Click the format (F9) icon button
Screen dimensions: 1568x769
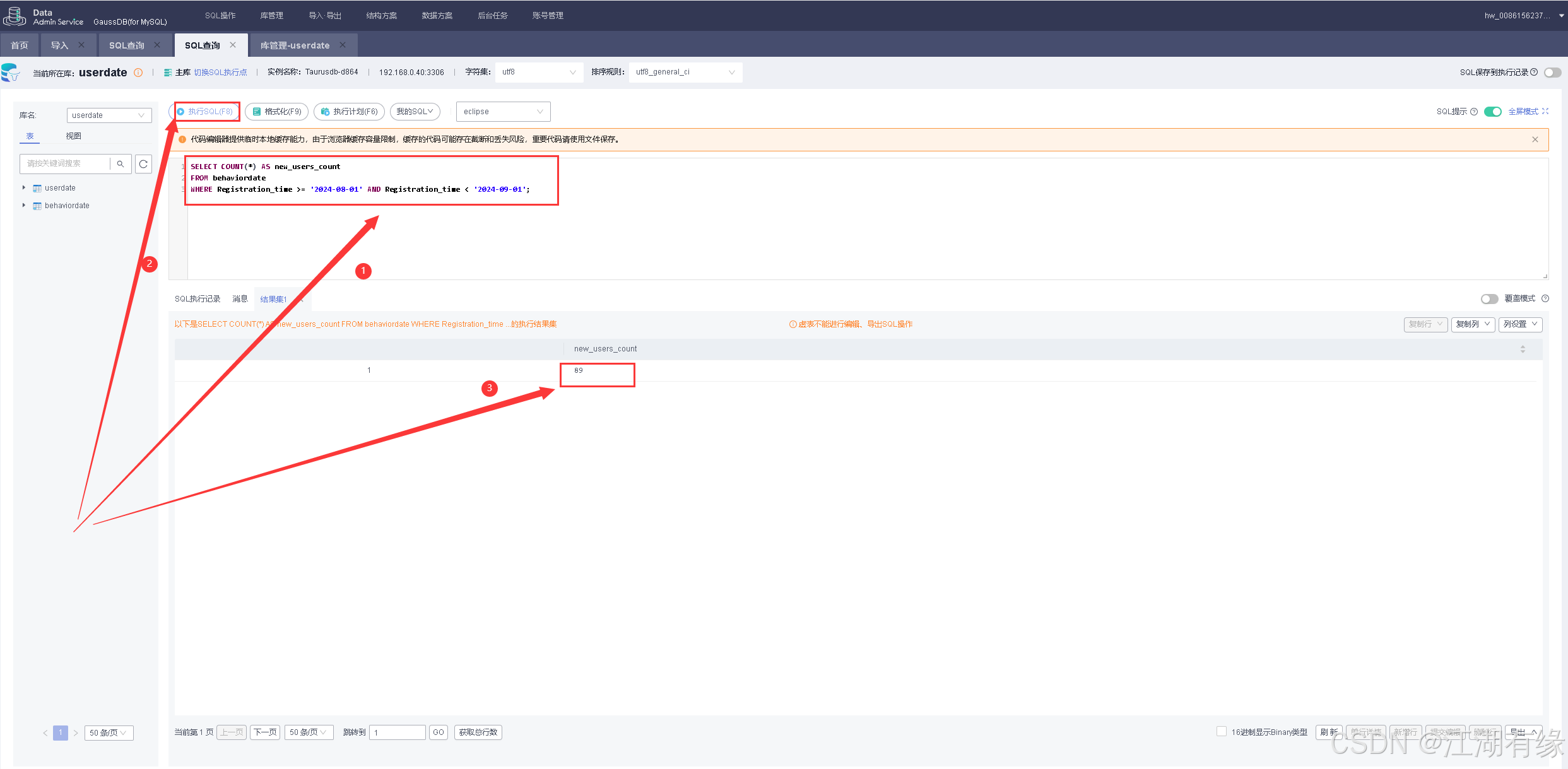click(257, 112)
